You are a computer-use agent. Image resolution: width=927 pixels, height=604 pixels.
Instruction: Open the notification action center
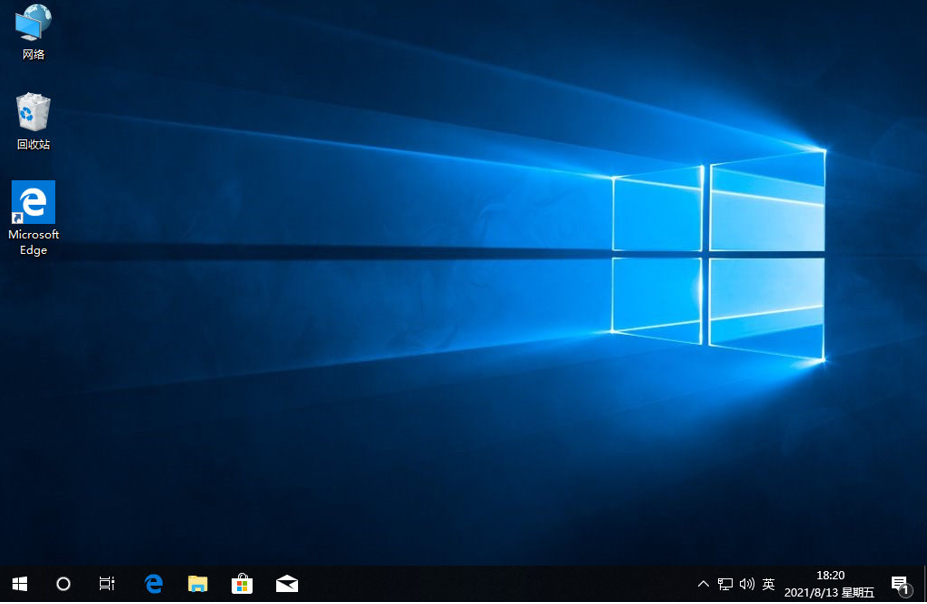click(x=899, y=584)
